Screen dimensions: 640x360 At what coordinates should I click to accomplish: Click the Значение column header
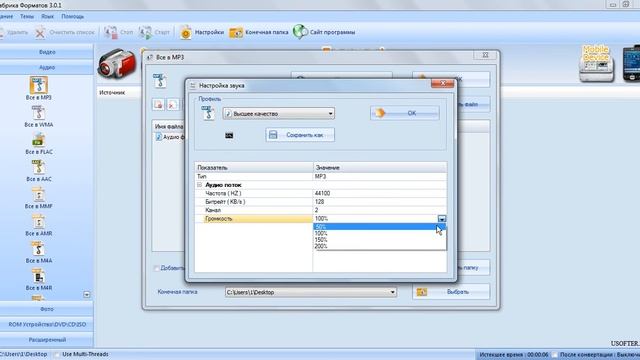point(380,168)
